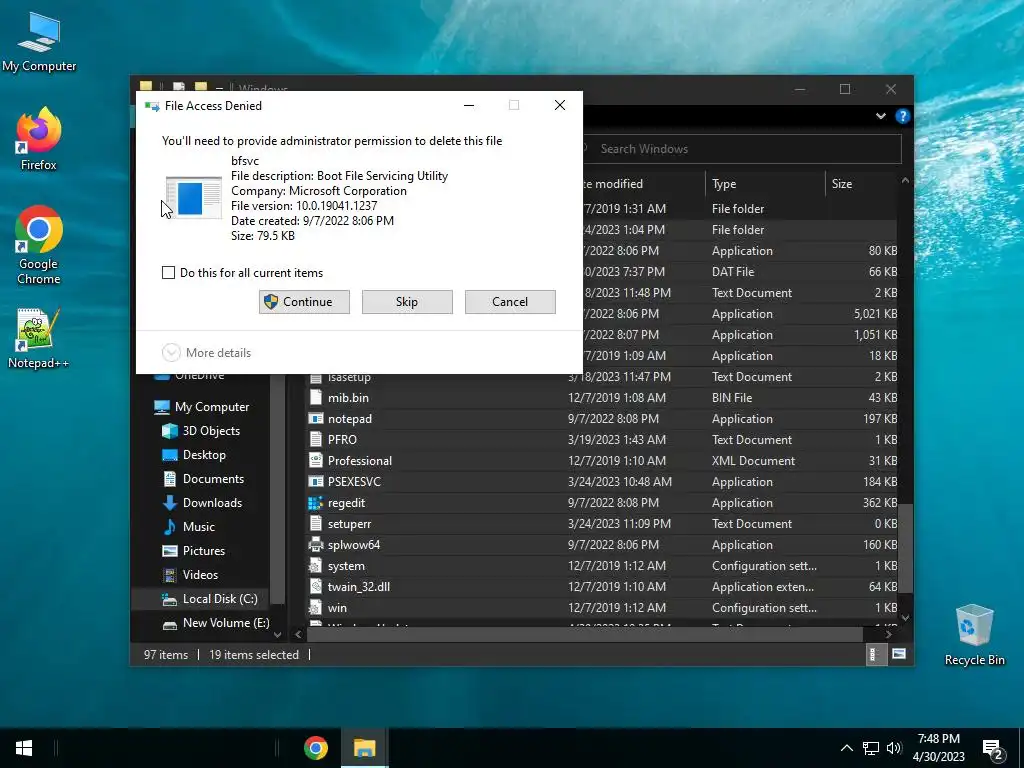Open the Recycle Bin on desktop
This screenshot has width=1024, height=768.
[x=974, y=635]
